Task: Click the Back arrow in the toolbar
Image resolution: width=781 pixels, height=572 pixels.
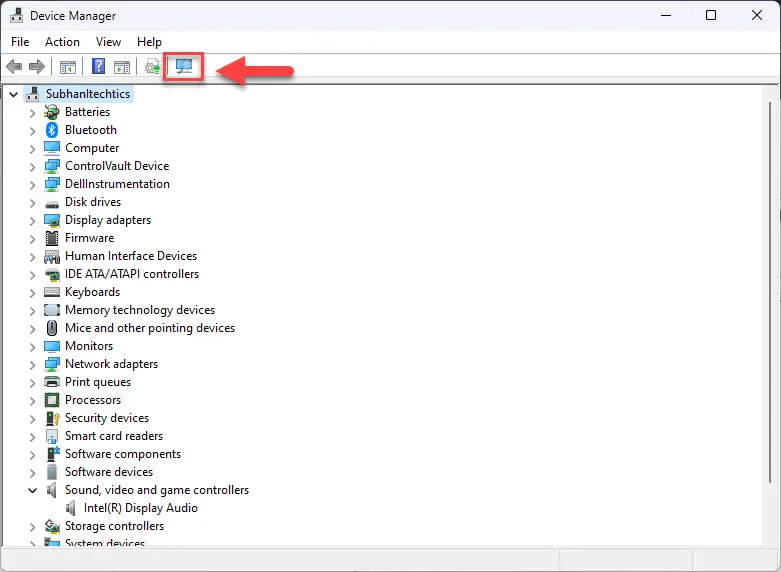Action: pos(14,66)
